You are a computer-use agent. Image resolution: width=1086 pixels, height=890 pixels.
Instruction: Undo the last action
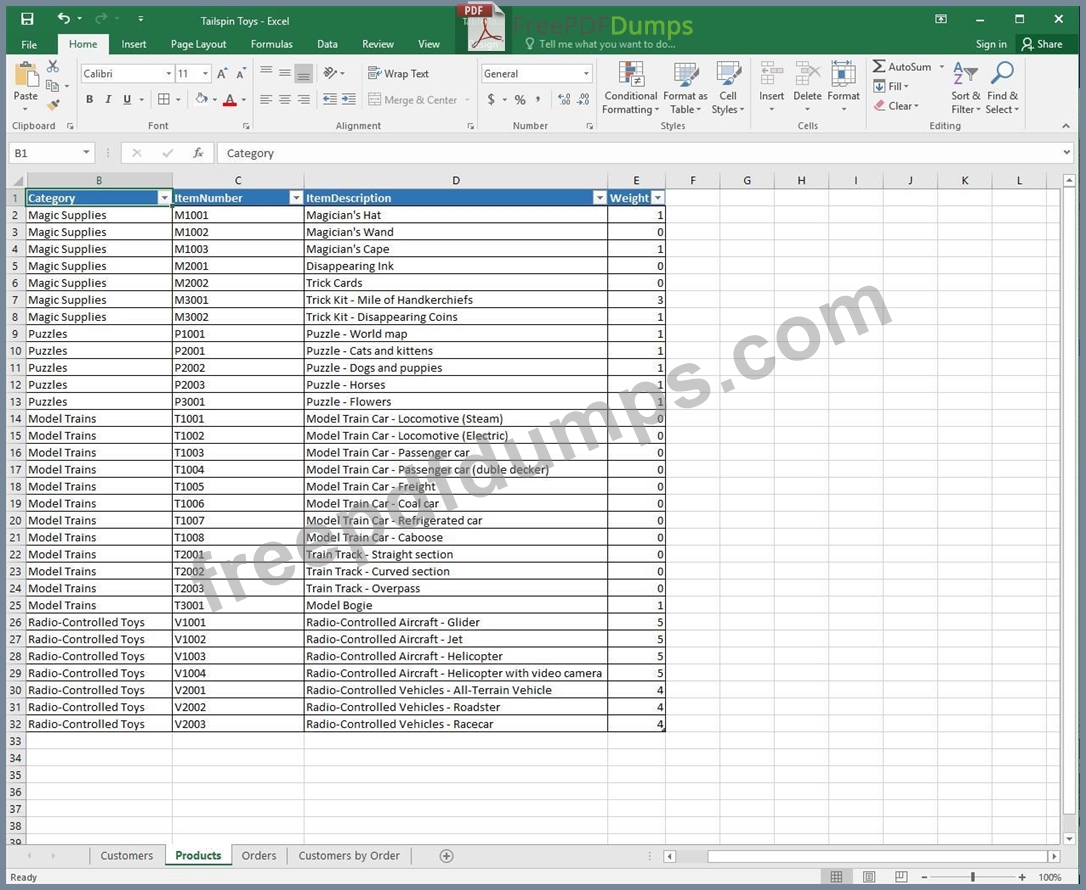click(x=64, y=19)
